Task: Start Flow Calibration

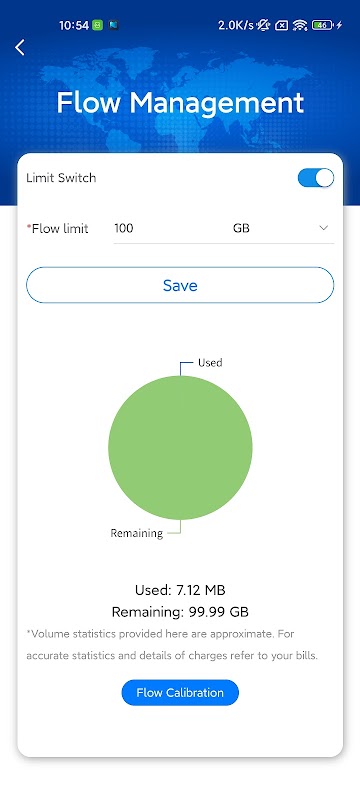Action: (x=180, y=692)
